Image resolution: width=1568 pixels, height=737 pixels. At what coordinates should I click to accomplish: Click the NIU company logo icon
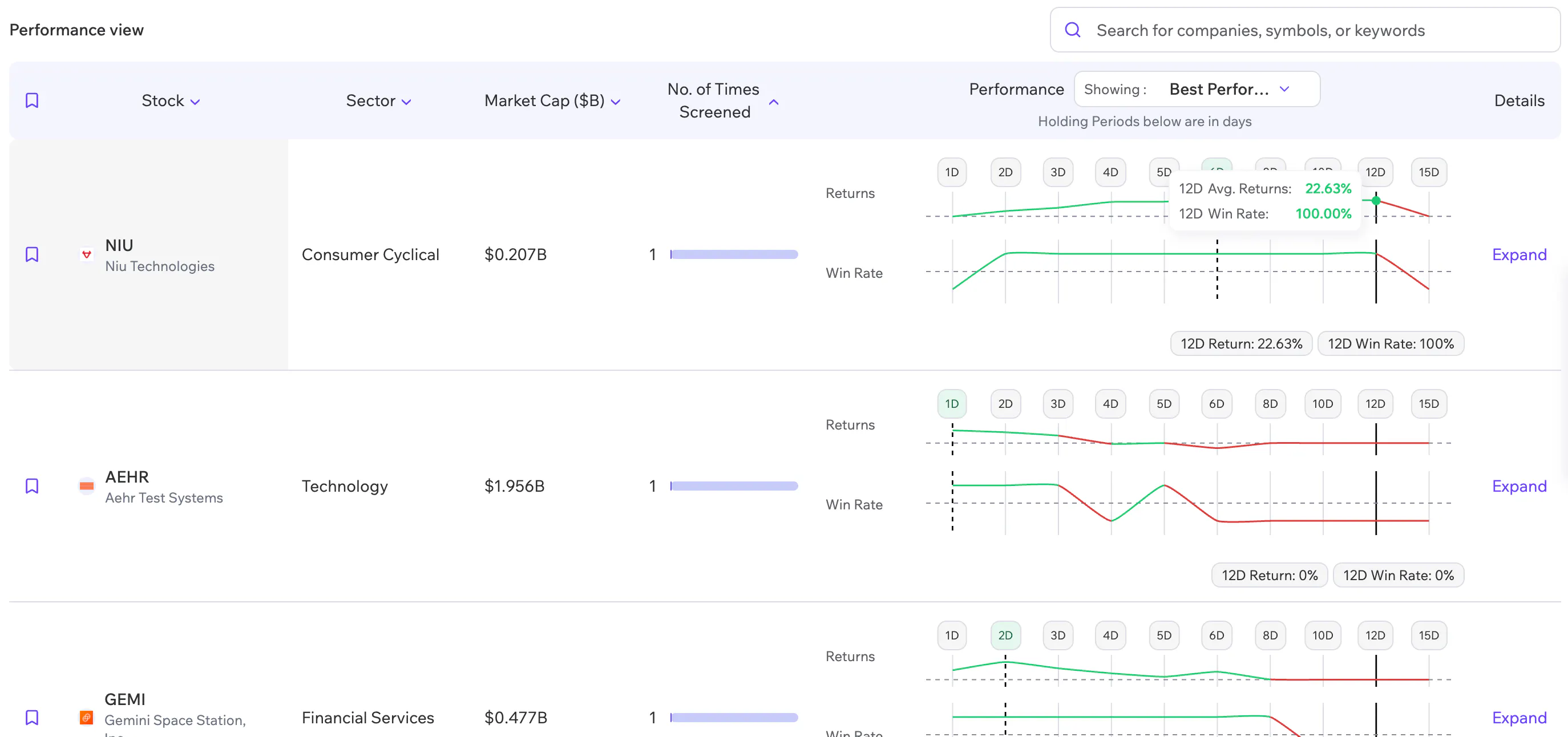coord(87,254)
